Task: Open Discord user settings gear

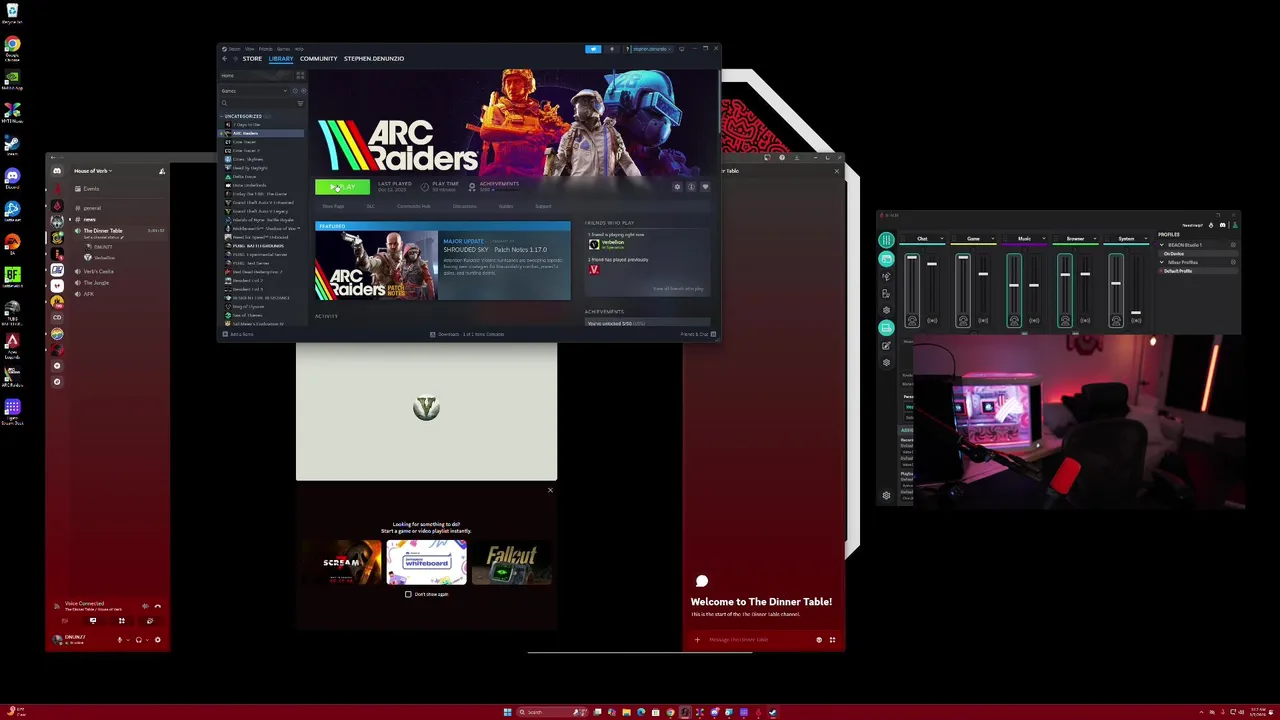Action: (x=157, y=640)
